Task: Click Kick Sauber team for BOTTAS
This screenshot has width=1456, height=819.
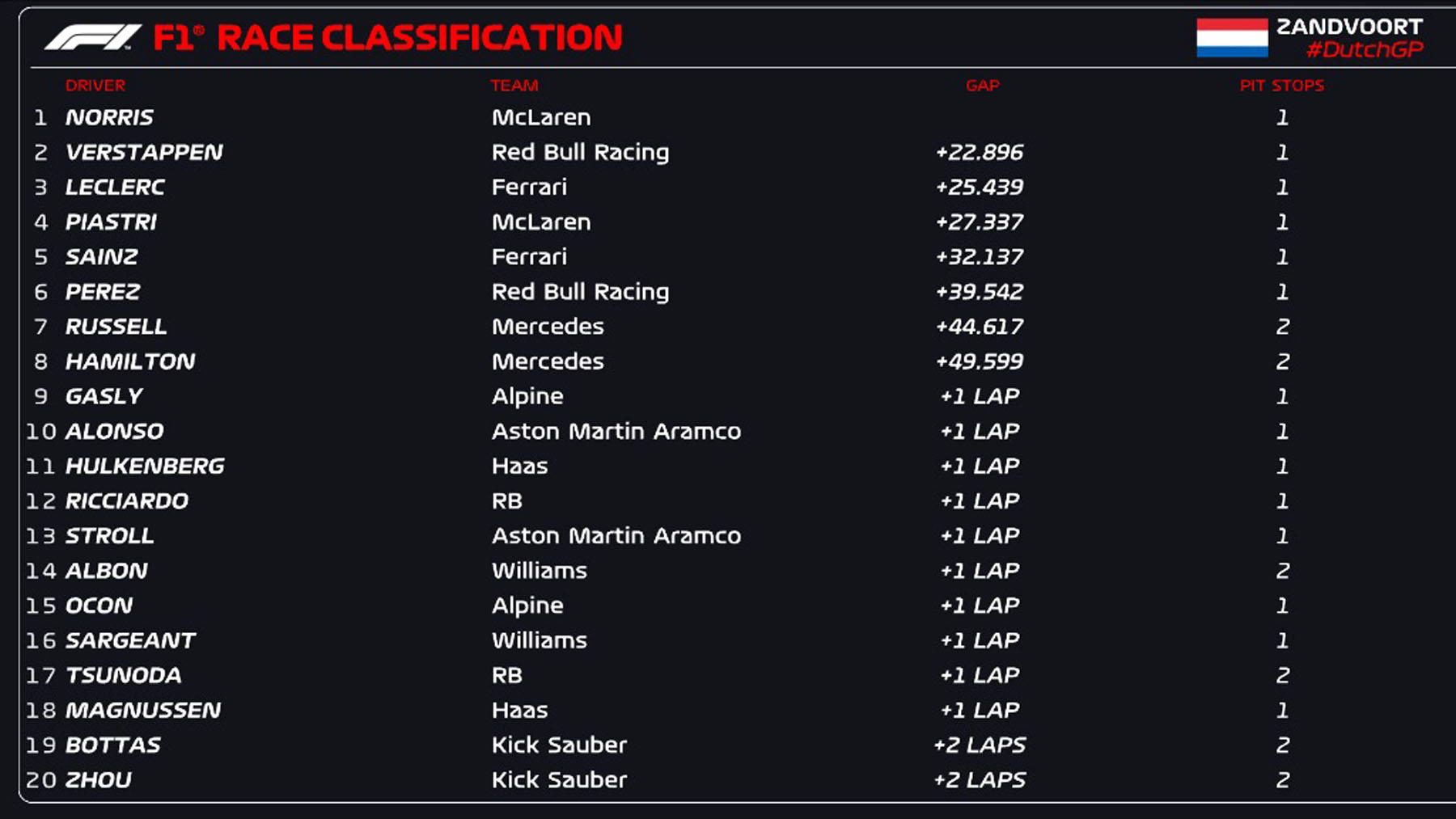Action: coord(559,745)
